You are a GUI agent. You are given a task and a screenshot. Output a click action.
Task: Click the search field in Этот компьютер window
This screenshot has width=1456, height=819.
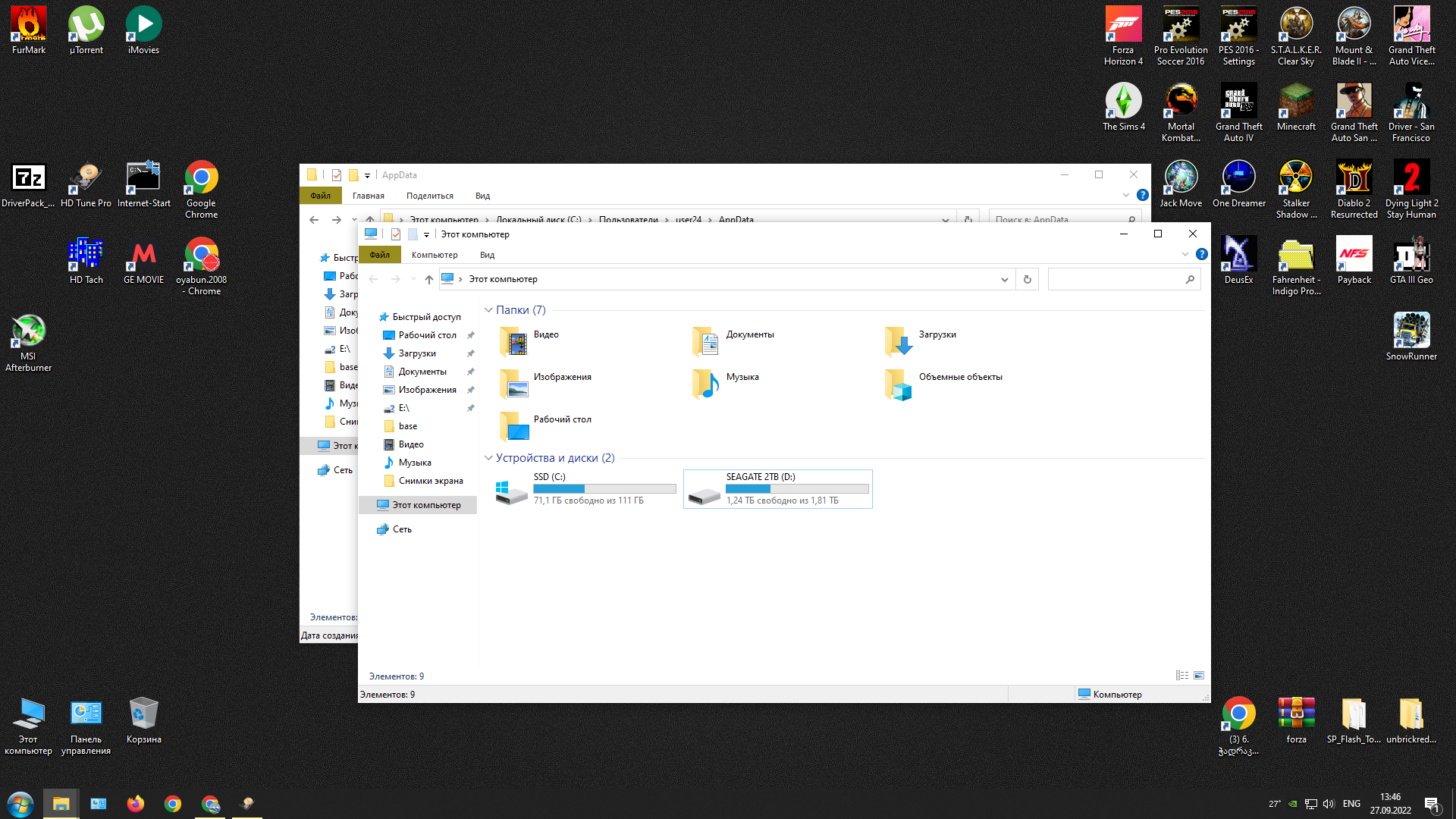(x=1115, y=280)
